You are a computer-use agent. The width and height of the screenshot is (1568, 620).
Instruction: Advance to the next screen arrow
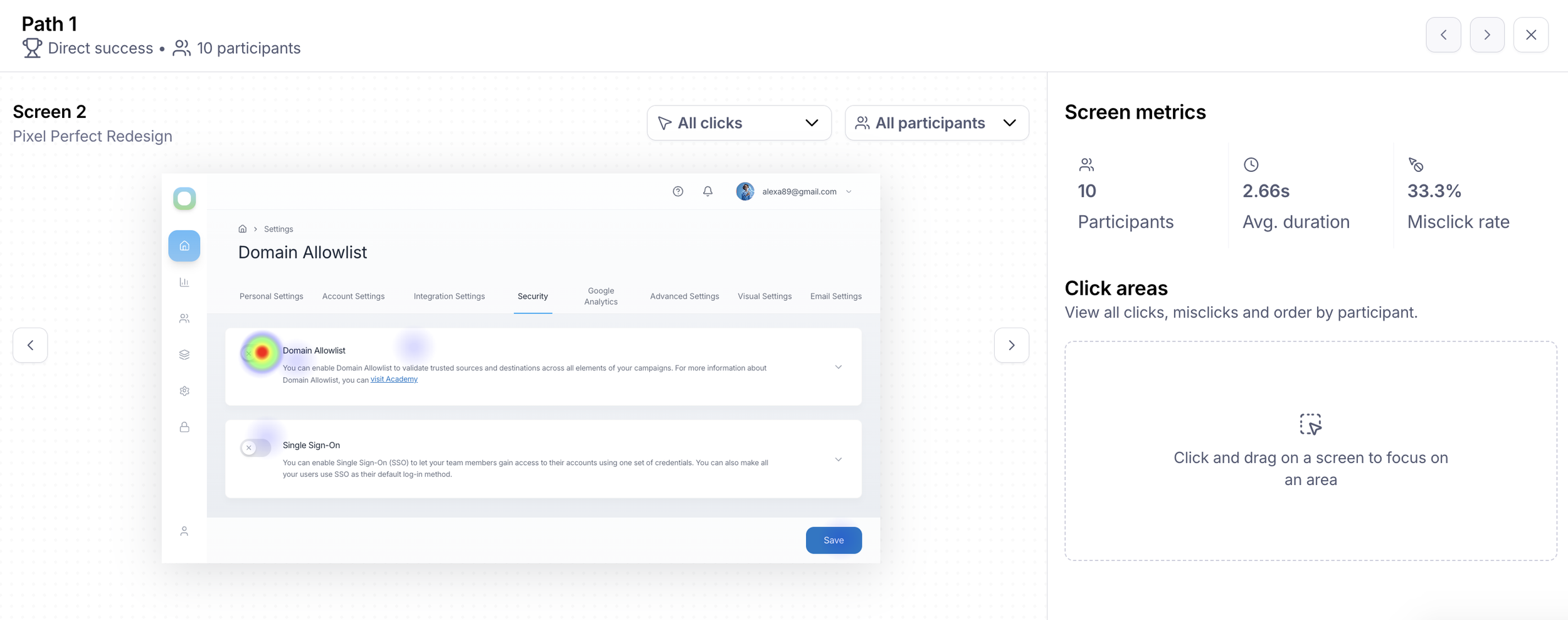click(x=1011, y=345)
